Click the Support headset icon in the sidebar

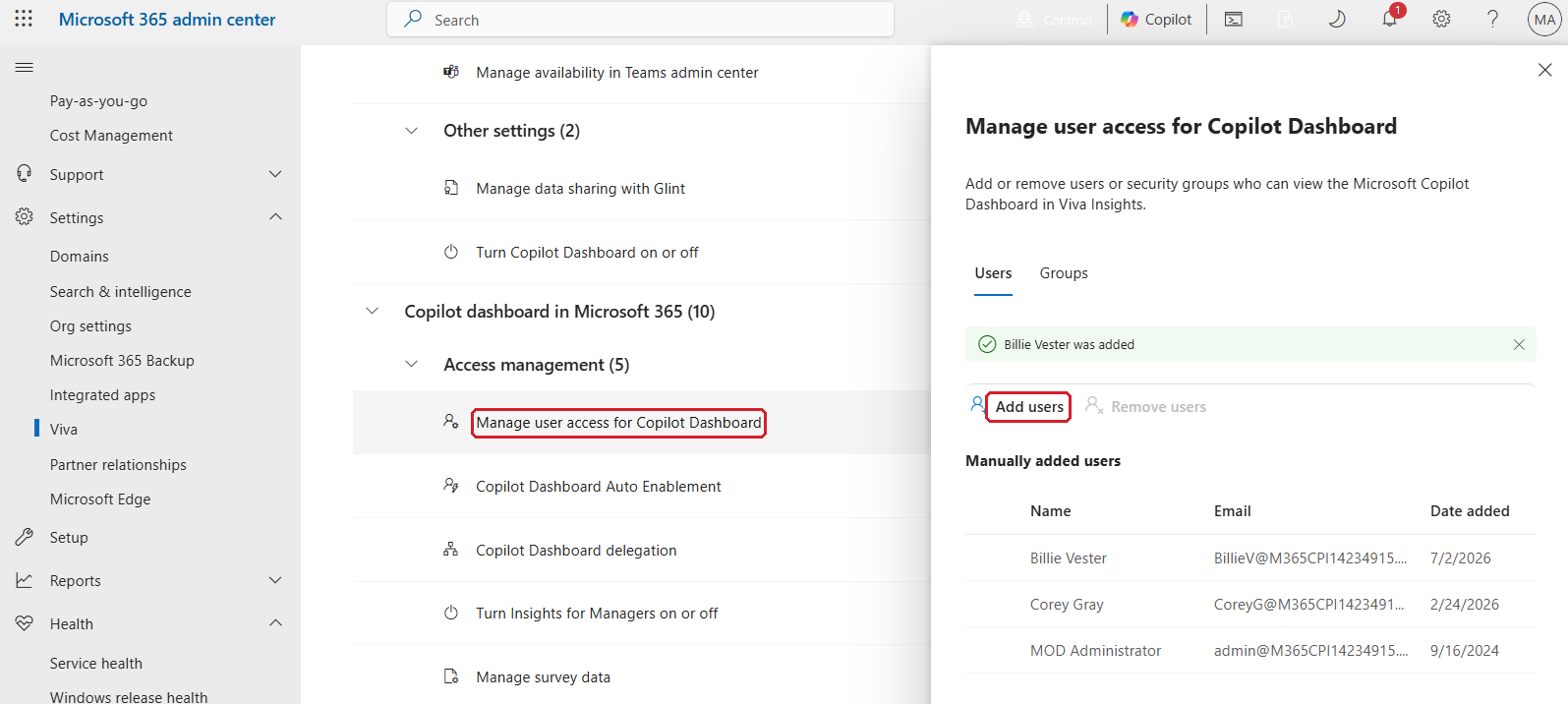coord(25,174)
